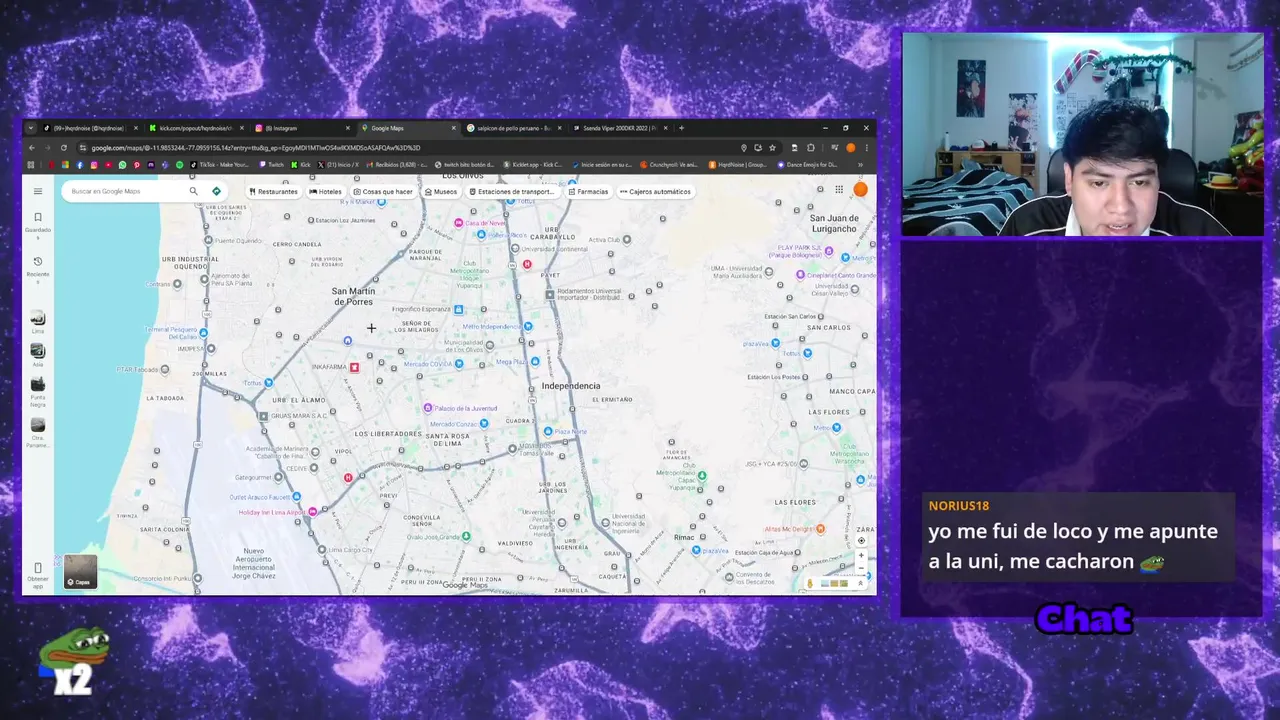Click the Rímac district label
The width and height of the screenshot is (1280, 720).
point(684,538)
